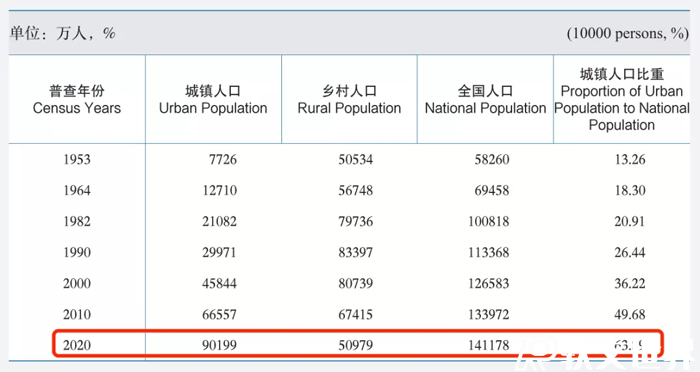Select the National Population column header
The height and width of the screenshot is (372, 700).
click(x=485, y=99)
